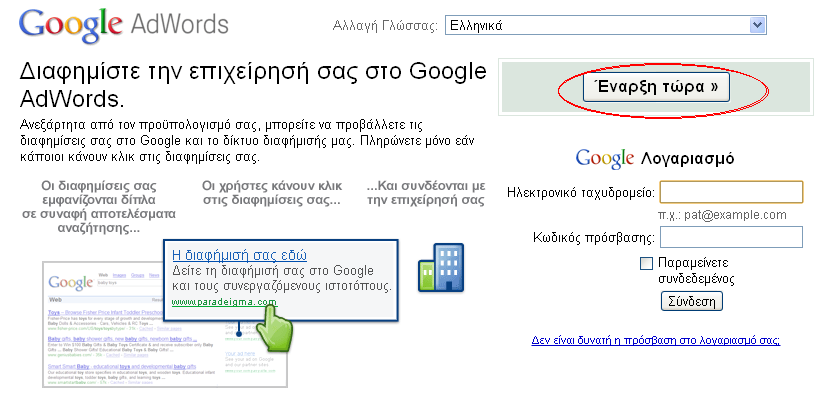Viewport: 830px width, 397px height.
Task: Click the Google Λογαριασμό account logo
Action: (x=655, y=158)
